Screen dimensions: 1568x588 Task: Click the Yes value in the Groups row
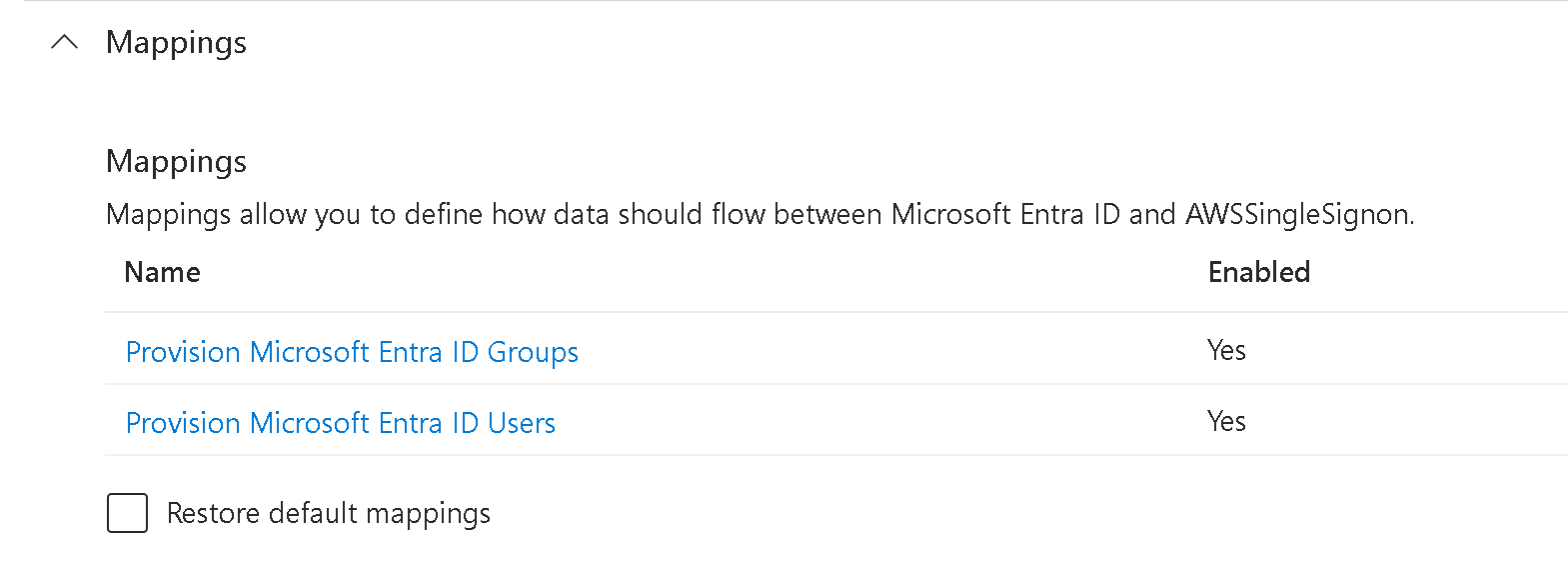click(1226, 350)
